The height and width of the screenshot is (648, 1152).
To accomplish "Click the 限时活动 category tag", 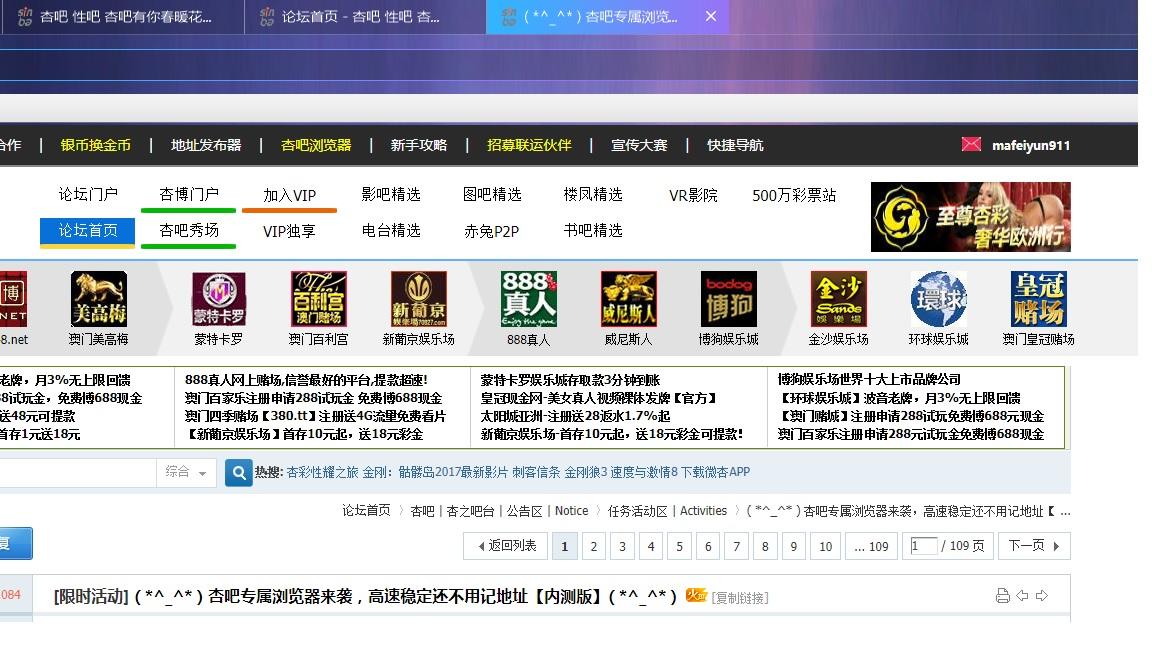I will (91, 596).
